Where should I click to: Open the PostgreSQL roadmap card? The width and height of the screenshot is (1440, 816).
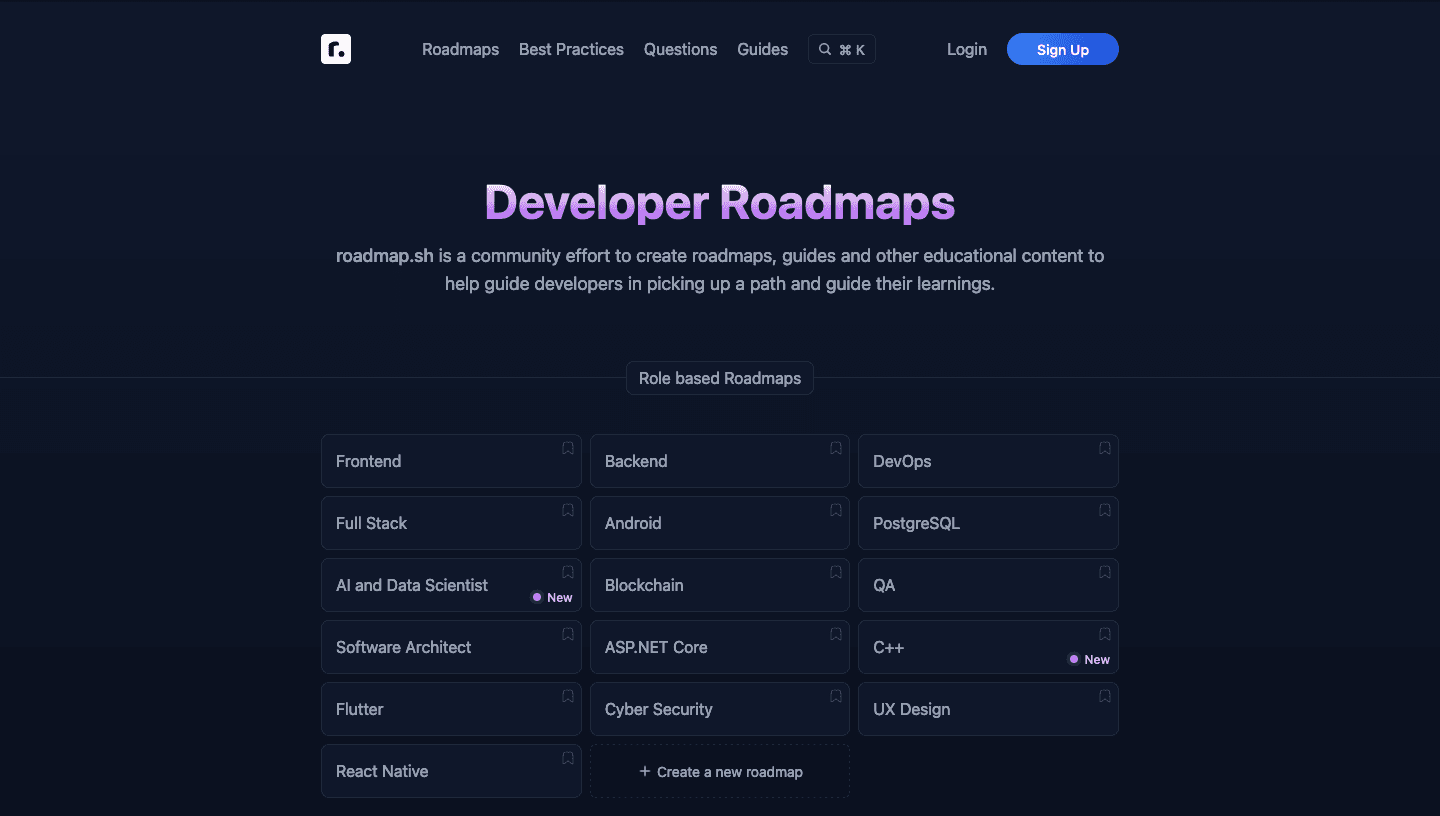pos(988,523)
